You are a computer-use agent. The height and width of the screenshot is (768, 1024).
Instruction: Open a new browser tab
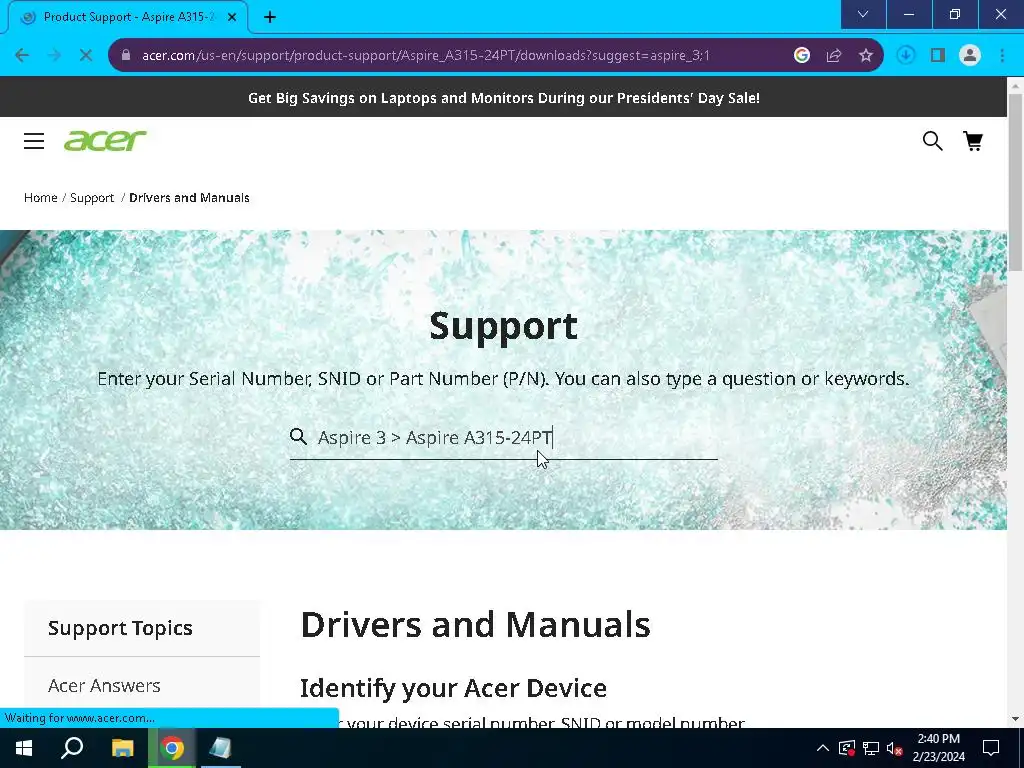click(x=270, y=17)
